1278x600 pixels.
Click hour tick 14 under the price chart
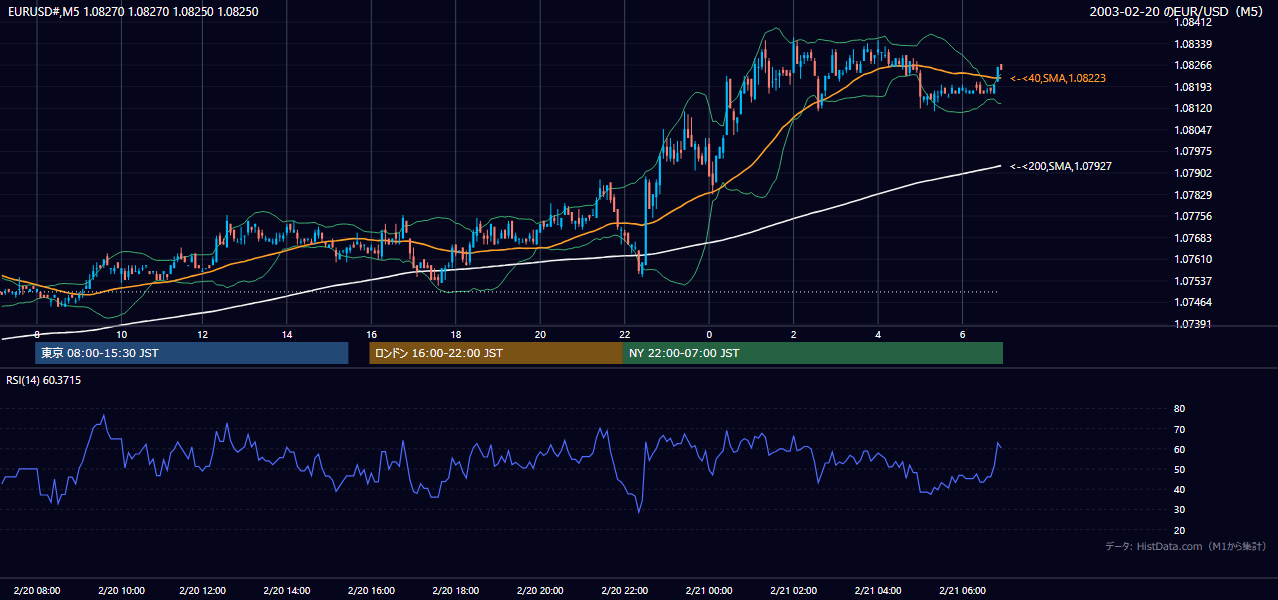click(x=287, y=334)
